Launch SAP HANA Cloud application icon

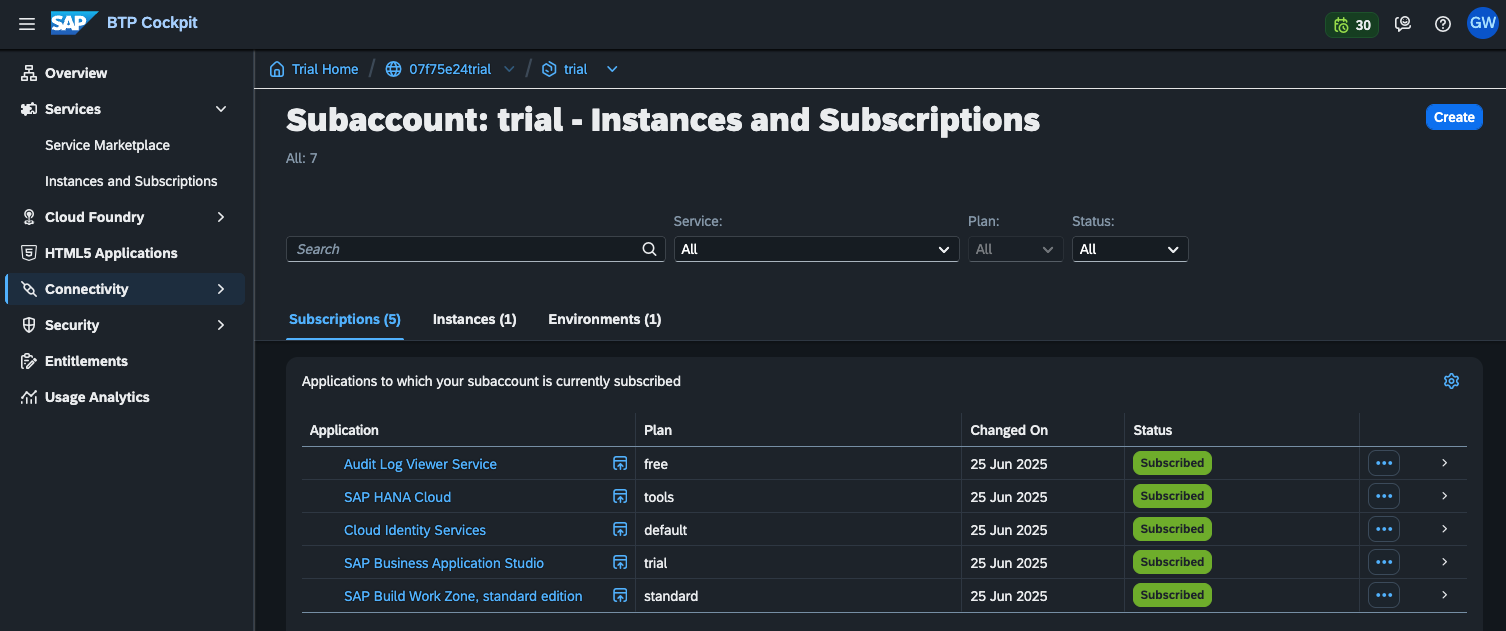pos(620,496)
